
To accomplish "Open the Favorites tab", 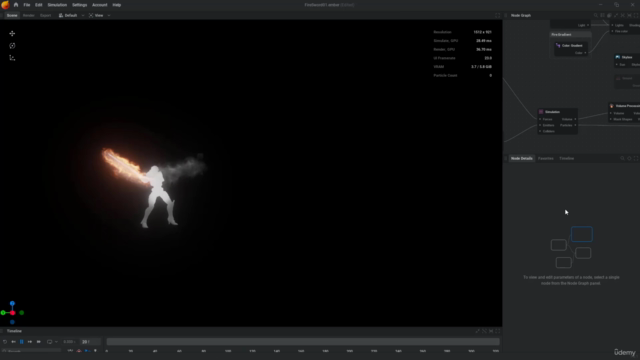I will (546, 158).
